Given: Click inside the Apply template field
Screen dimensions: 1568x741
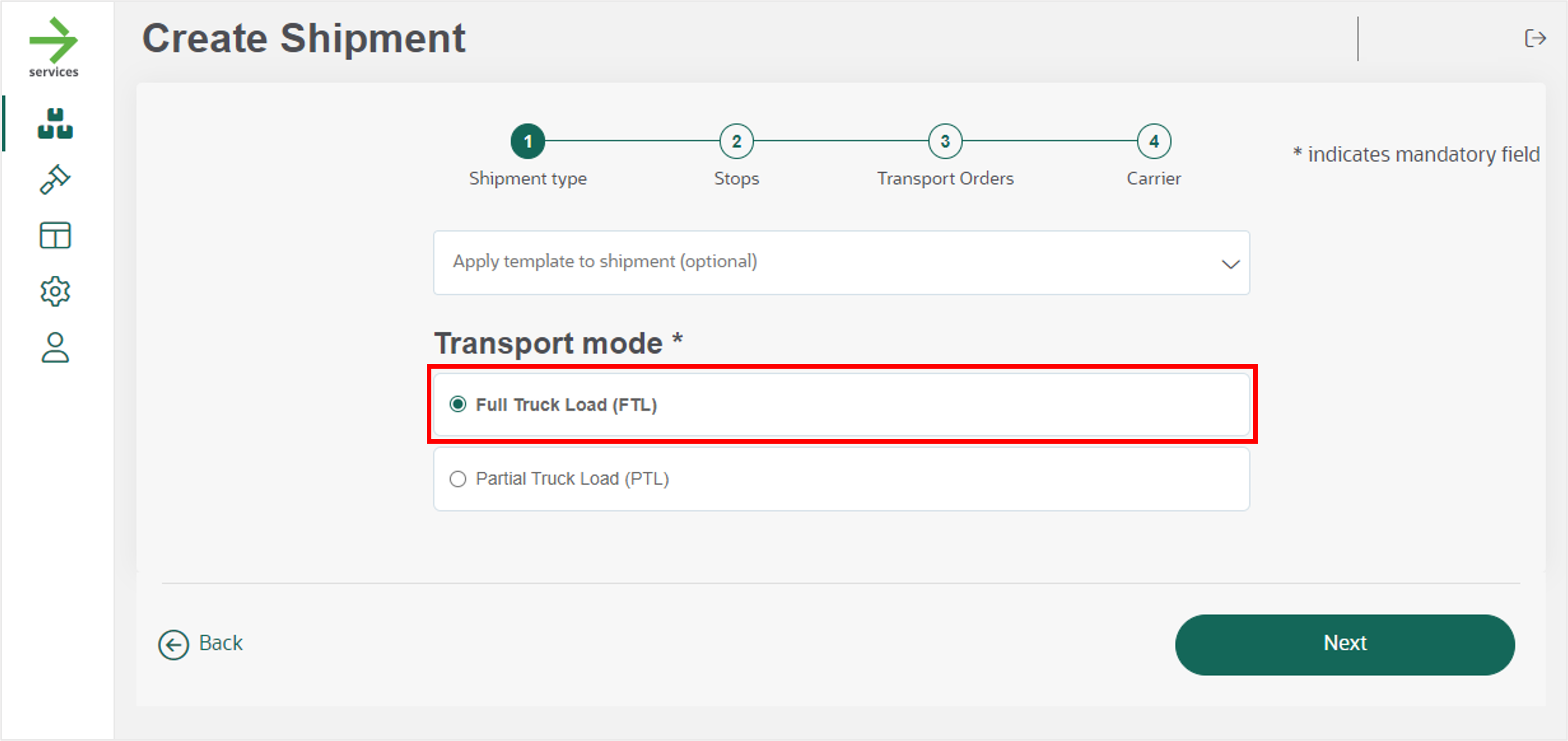Looking at the screenshot, I should pos(731,263).
